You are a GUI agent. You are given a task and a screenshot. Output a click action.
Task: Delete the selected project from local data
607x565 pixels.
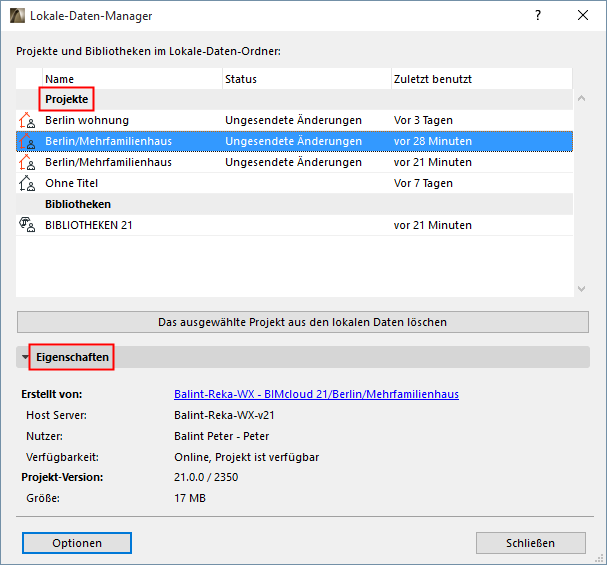[x=302, y=322]
